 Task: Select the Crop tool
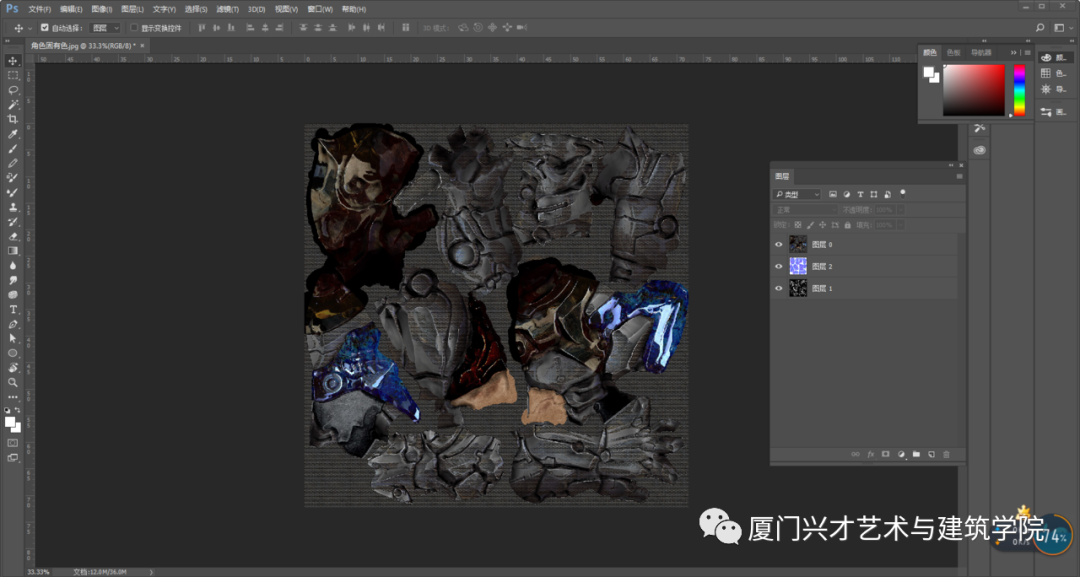click(12, 119)
